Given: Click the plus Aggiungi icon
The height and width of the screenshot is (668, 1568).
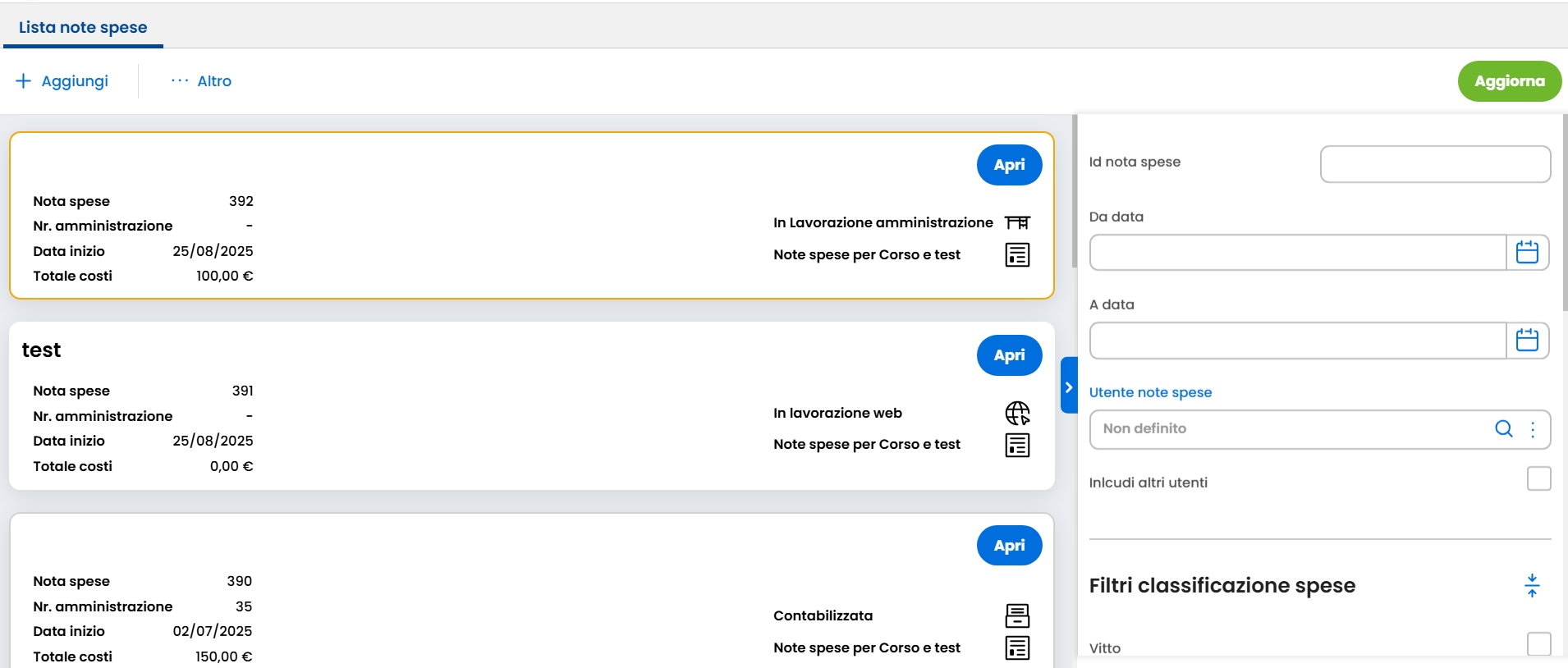Looking at the screenshot, I should [24, 81].
